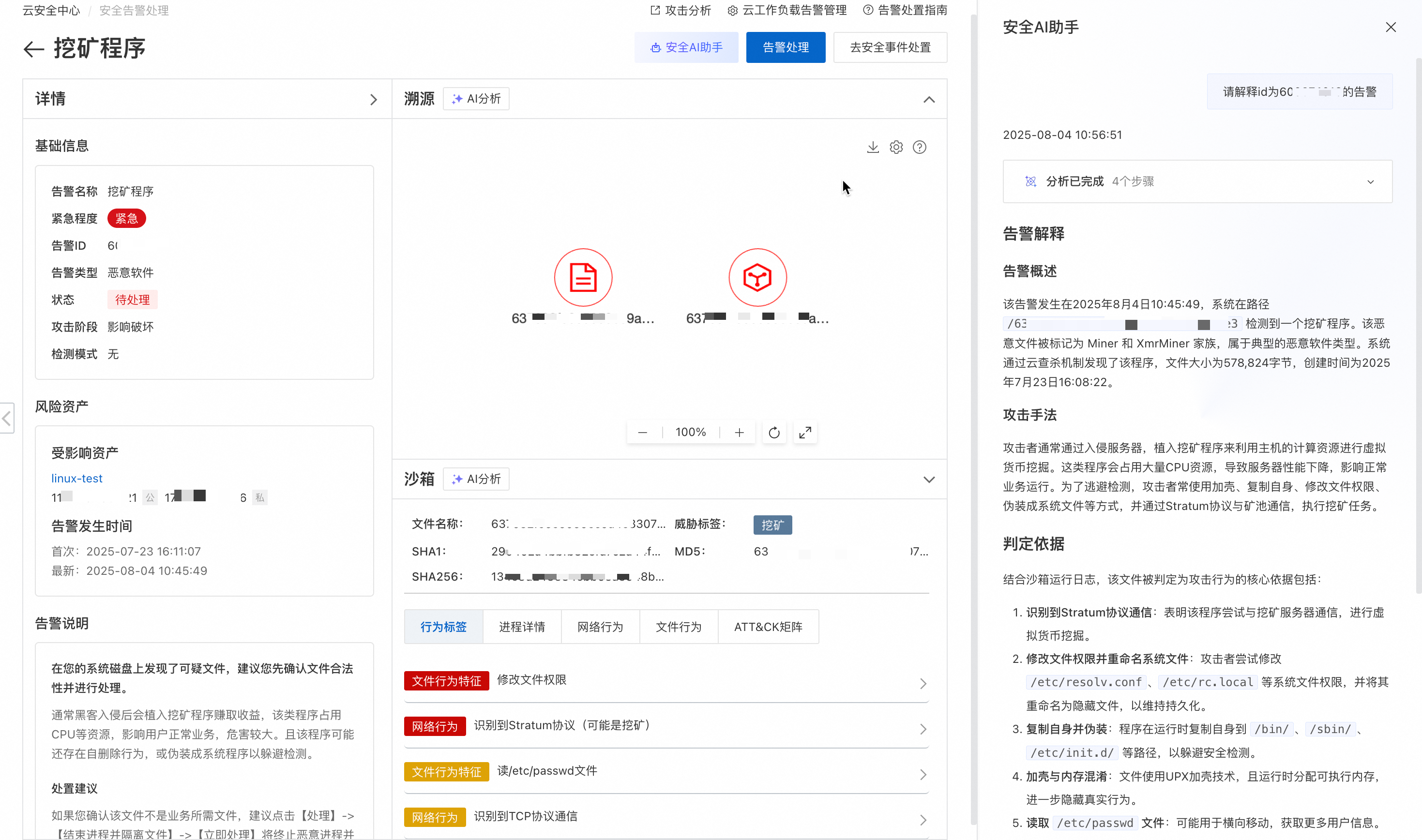Reset the graph view with refresh icon
Screen dimensions: 1422x840
[774, 433]
